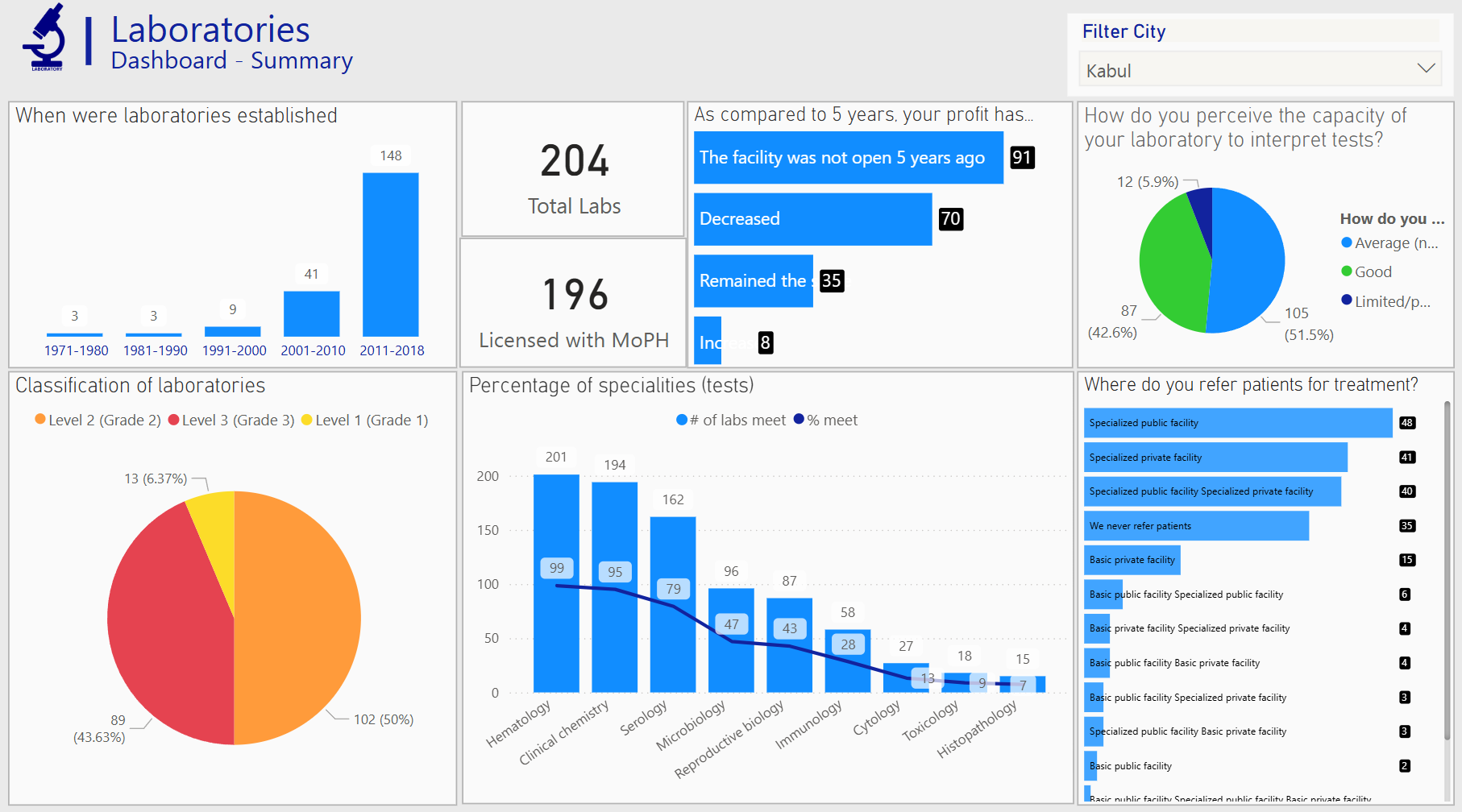Click the Limited/p... legend dot
Image resolution: width=1462 pixels, height=812 pixels.
(1346, 300)
